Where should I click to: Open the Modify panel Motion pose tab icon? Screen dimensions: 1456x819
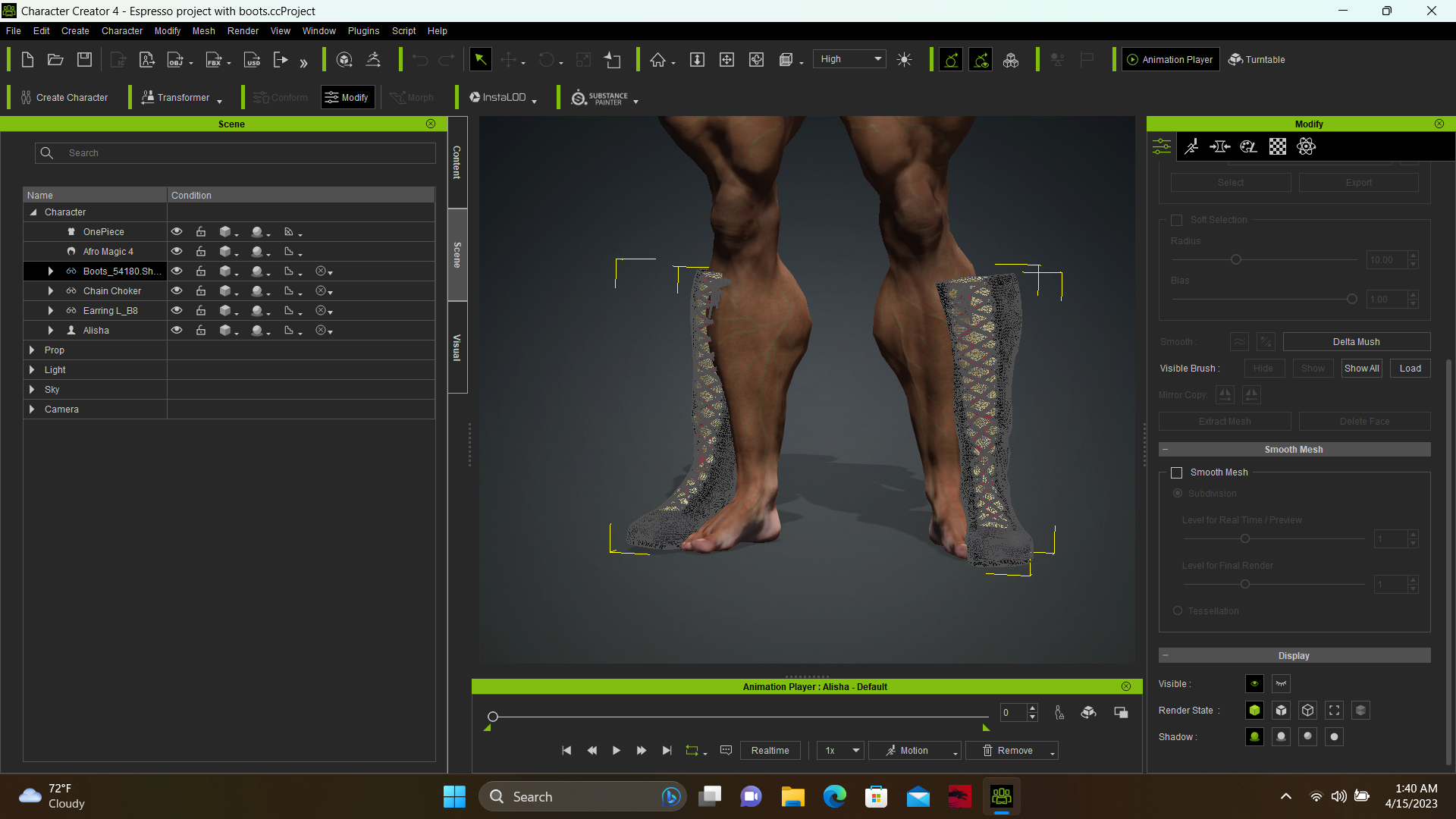coord(1191,147)
